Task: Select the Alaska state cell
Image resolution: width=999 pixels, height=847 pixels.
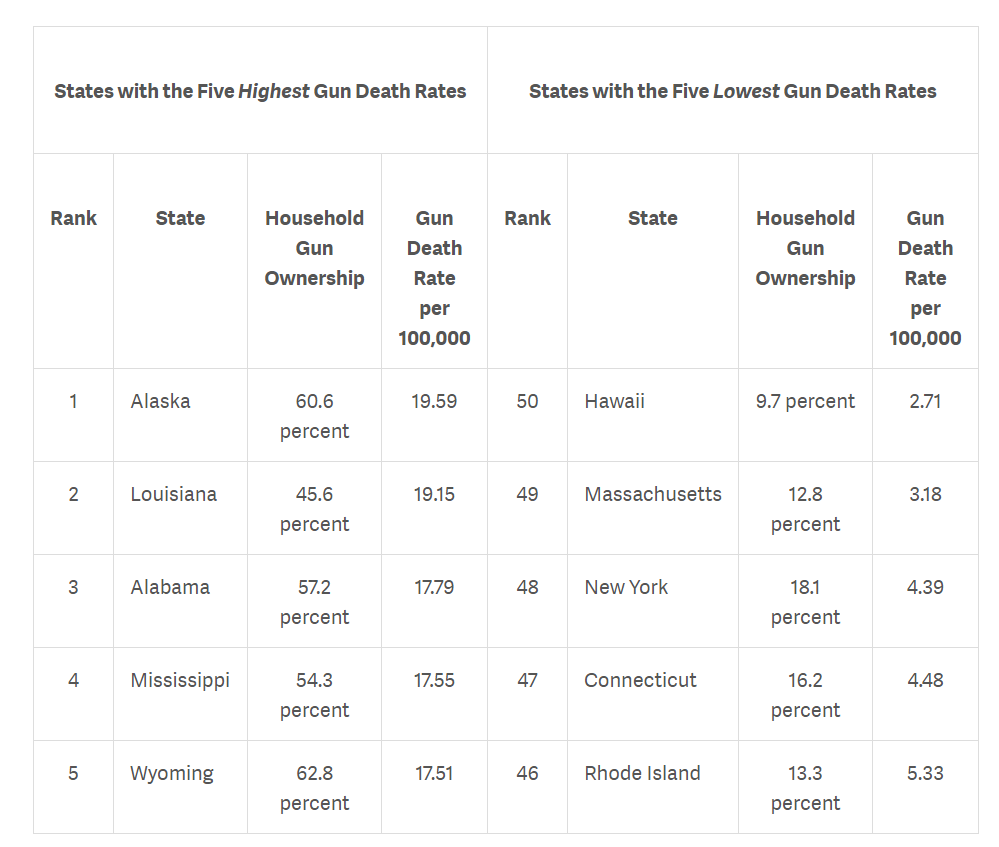Action: (180, 415)
